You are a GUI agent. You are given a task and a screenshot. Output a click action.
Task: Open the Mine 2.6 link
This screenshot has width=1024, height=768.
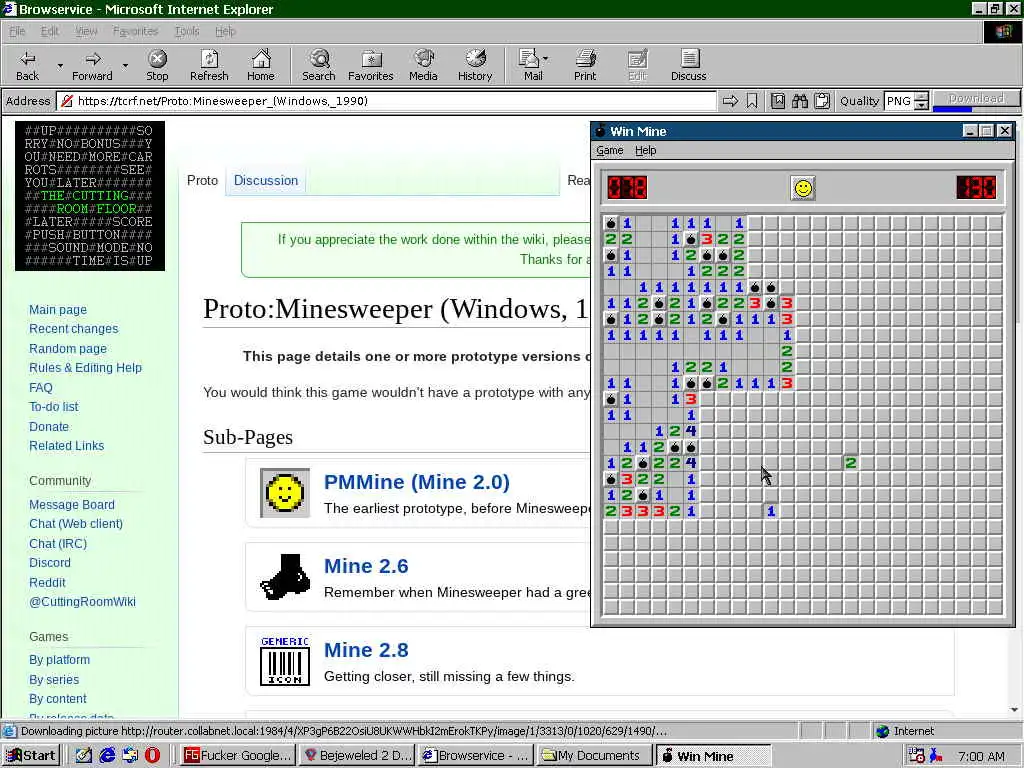pyautogui.click(x=366, y=566)
